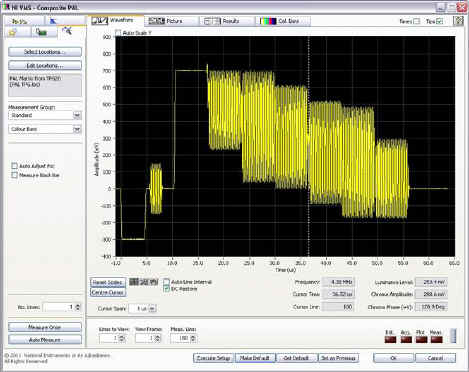The height and width of the screenshot is (372, 469).
Task: Open the Cursor Span dropdown
Action: (x=152, y=309)
